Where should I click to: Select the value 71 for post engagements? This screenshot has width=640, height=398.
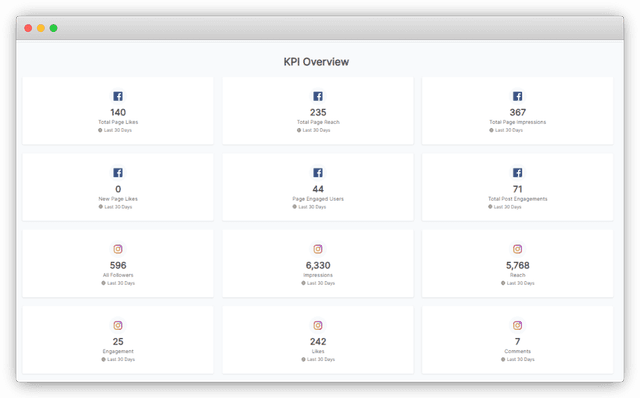[518, 189]
